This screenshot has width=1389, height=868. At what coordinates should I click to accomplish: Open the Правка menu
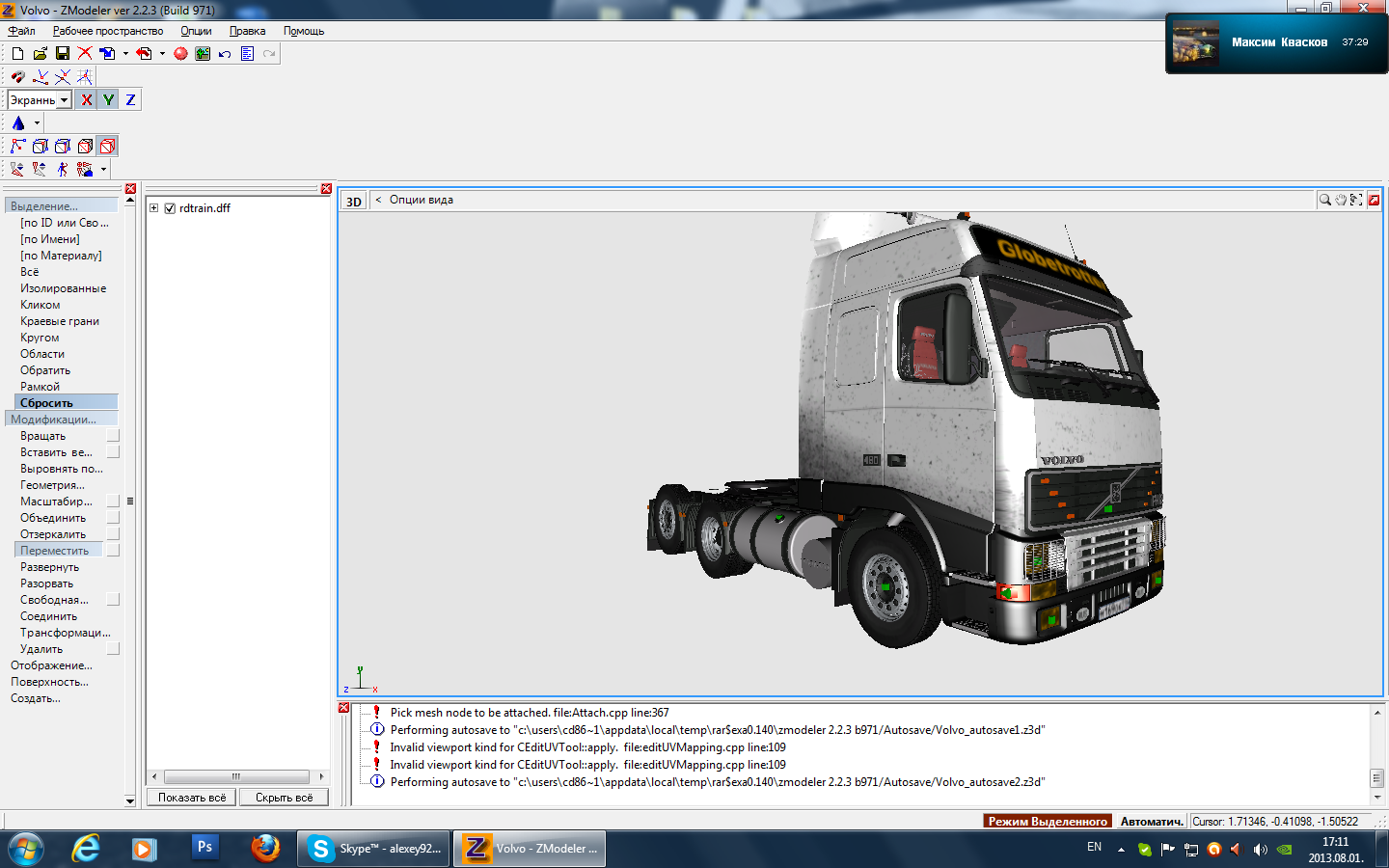247,31
